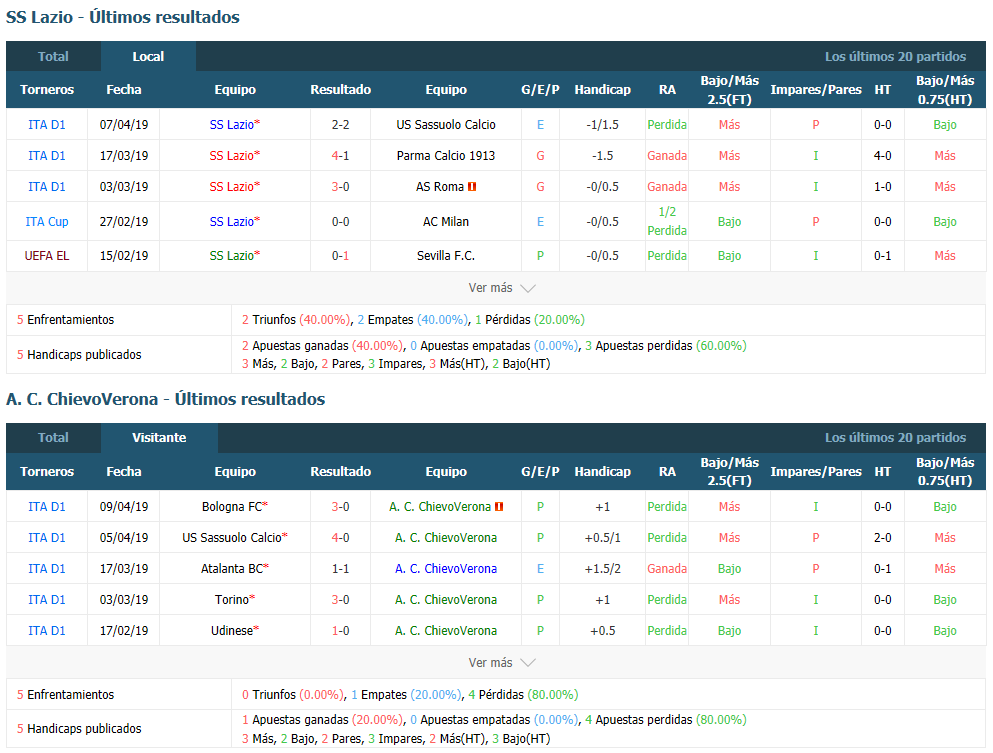Open Udinese team link
This screenshot has width=993, height=753.
[232, 631]
